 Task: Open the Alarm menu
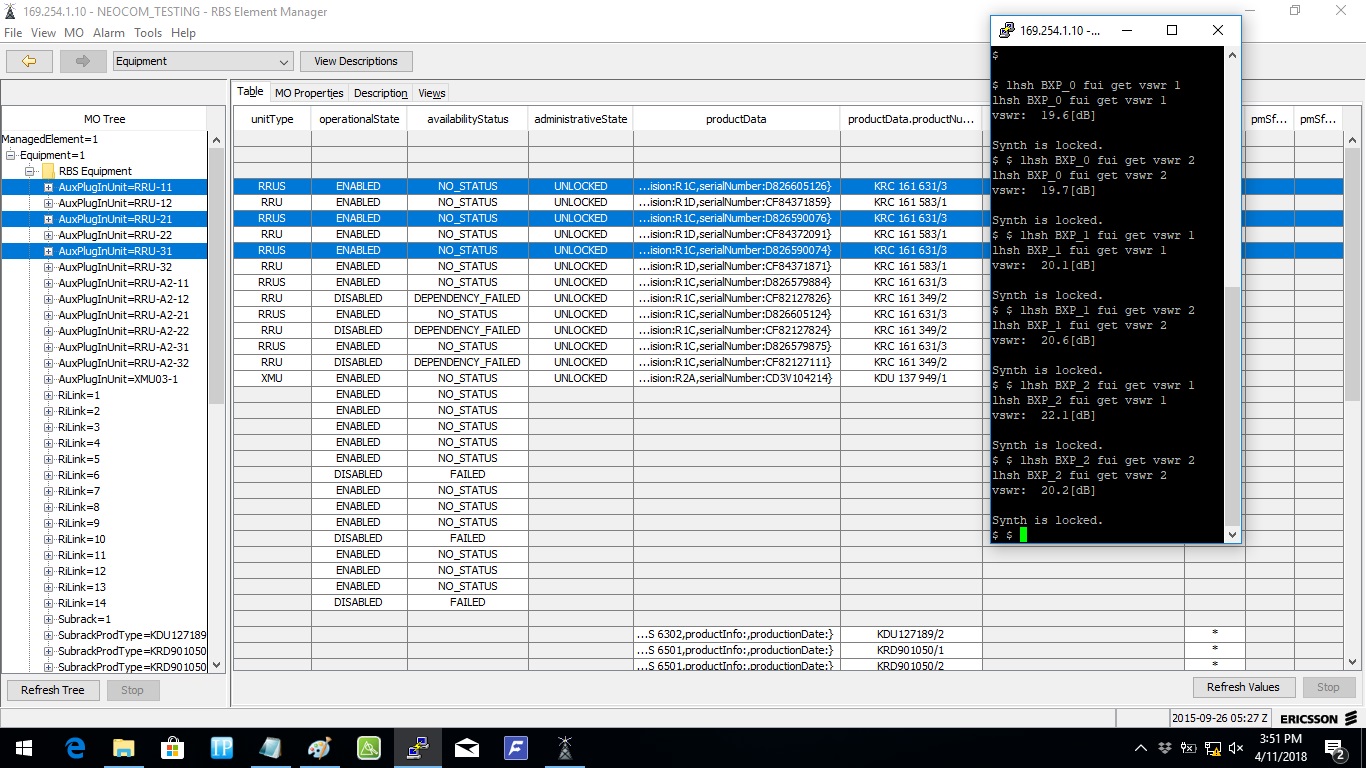point(109,33)
